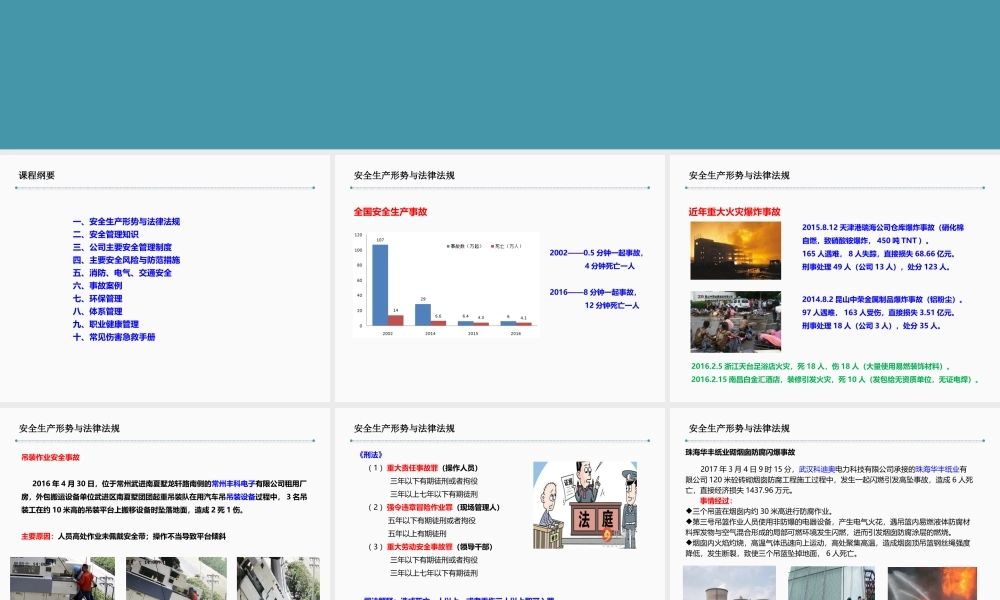Open the 吊装设备 hyperlink
This screenshot has width=1000, height=600.
pos(240,497)
